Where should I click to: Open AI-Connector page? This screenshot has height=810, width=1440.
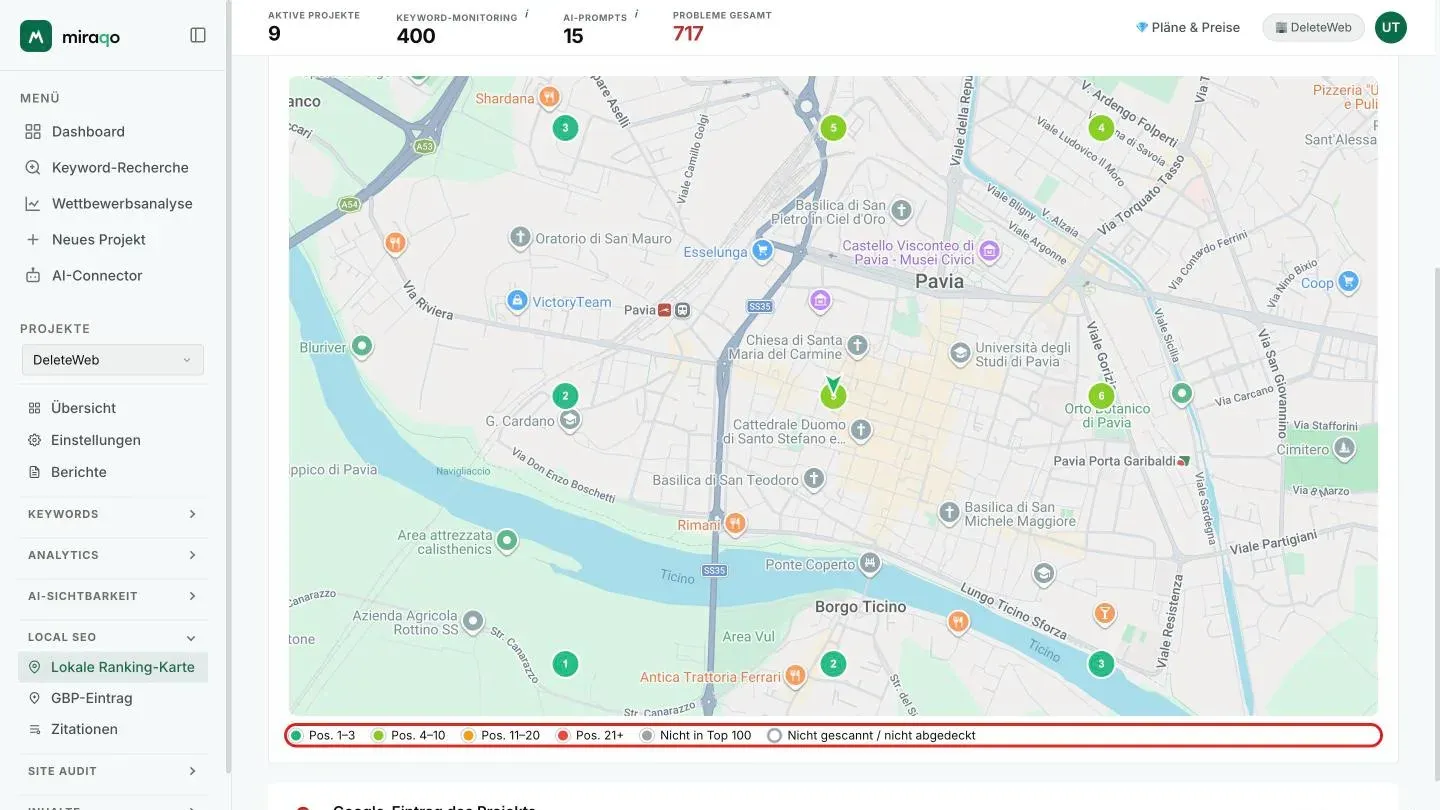click(97, 275)
